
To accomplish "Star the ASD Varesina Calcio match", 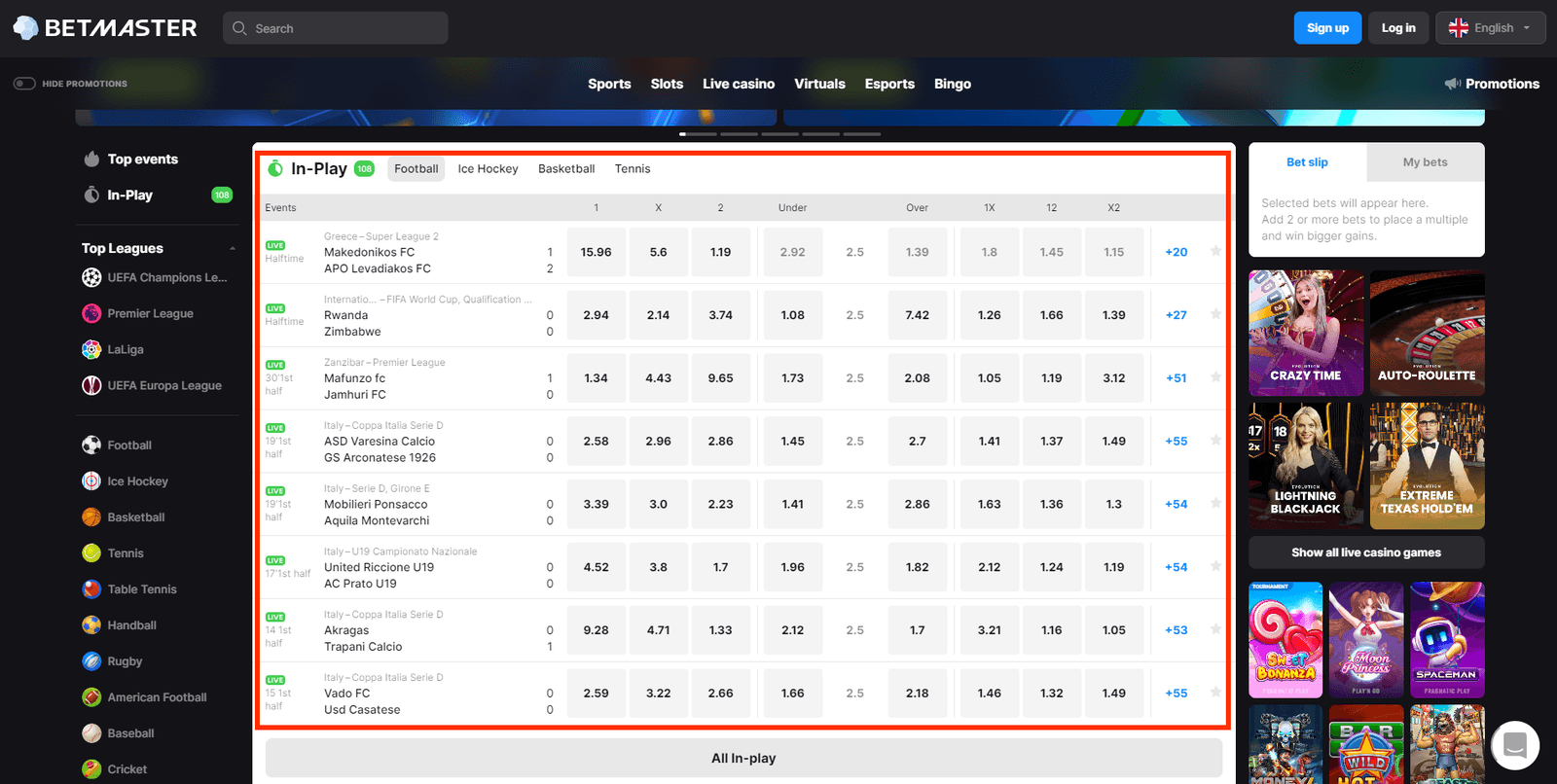I will [1215, 440].
